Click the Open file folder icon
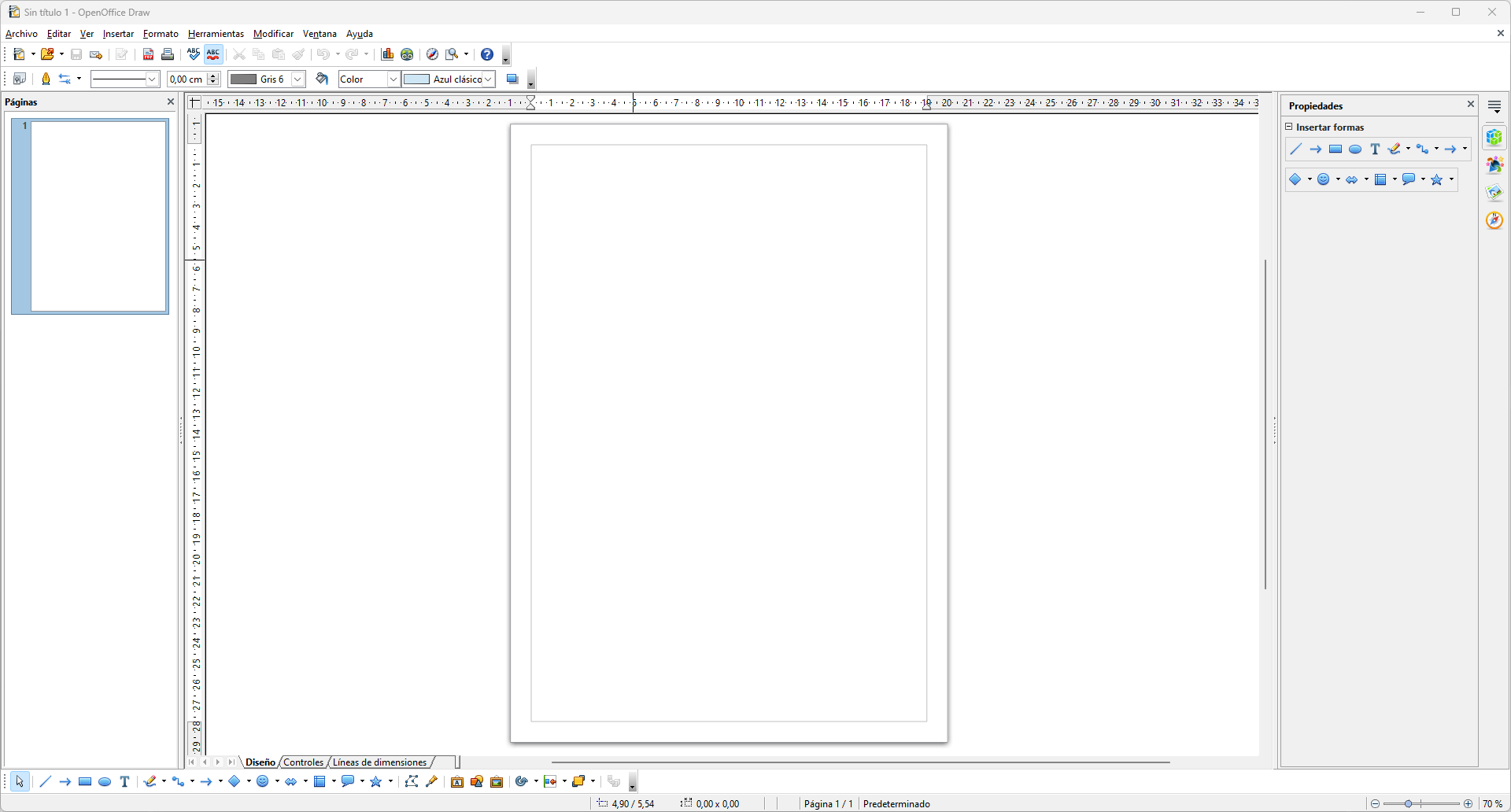This screenshot has width=1511, height=812. [x=47, y=54]
